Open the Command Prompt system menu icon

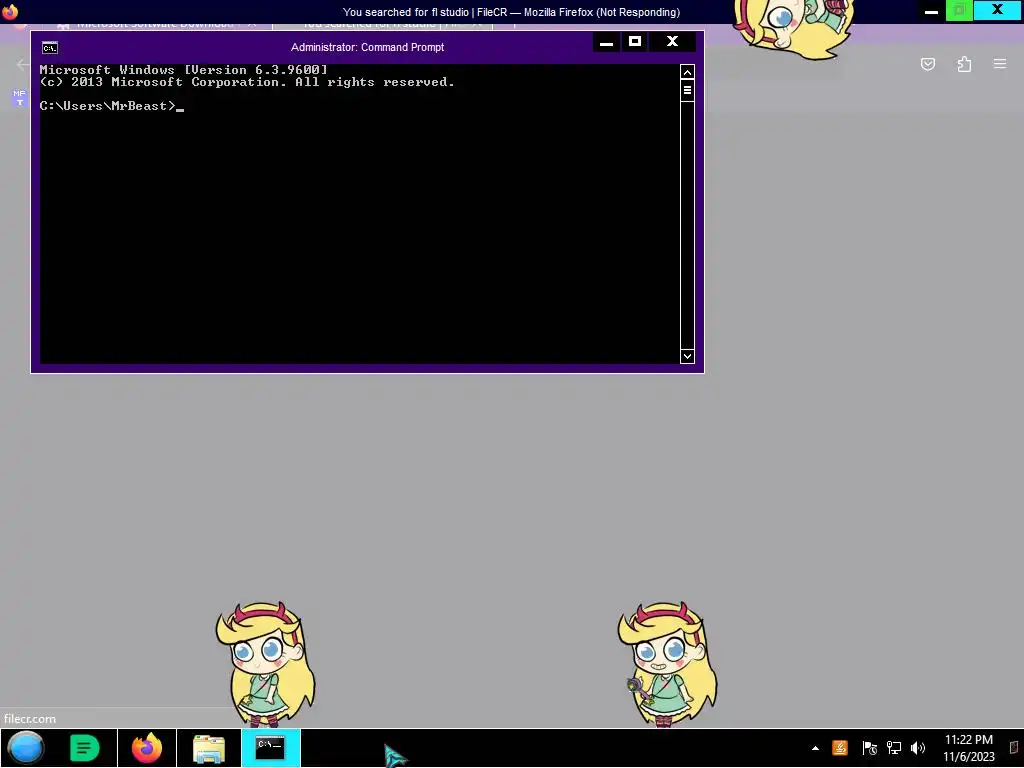(50, 48)
